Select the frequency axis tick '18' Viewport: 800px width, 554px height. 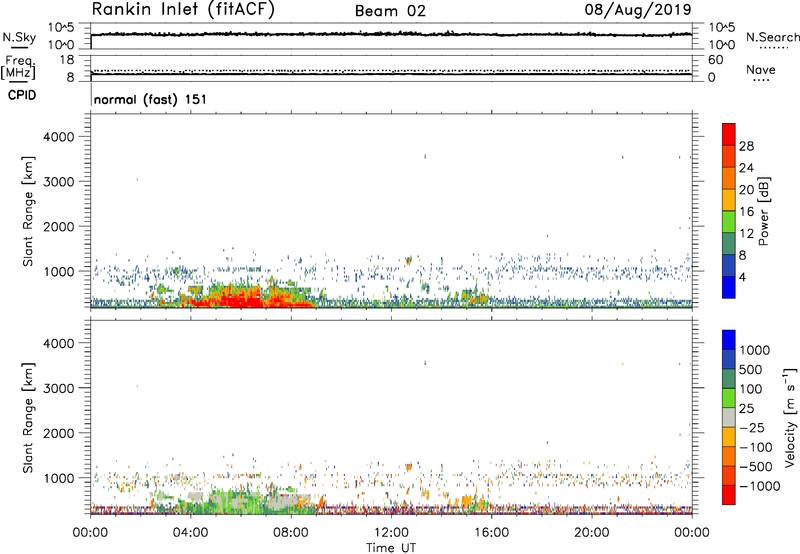(x=67, y=60)
